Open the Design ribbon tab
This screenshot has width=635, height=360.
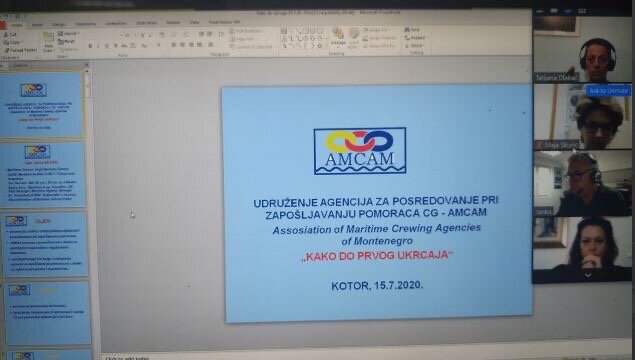(59, 25)
